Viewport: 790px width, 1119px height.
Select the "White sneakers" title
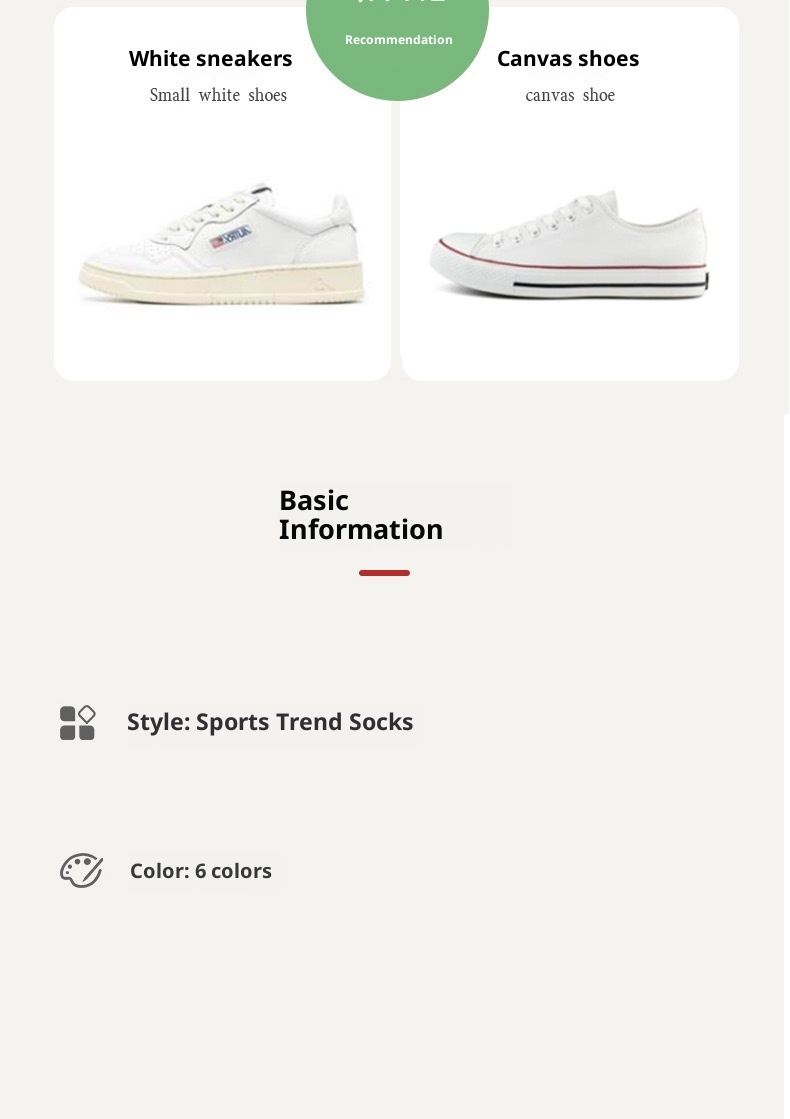211,59
